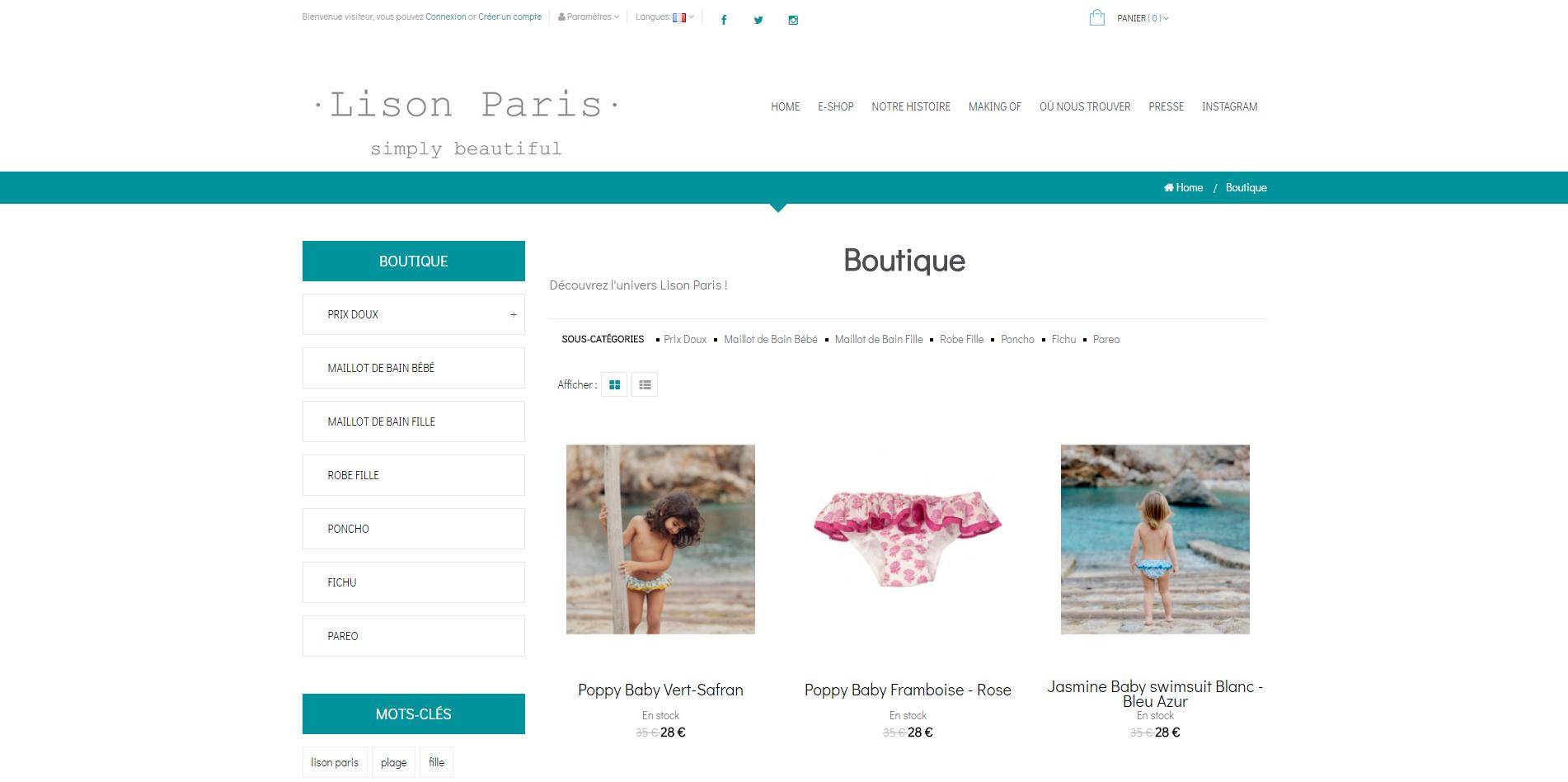Open the E-SHOP menu item
1568x782 pixels.
835,106
